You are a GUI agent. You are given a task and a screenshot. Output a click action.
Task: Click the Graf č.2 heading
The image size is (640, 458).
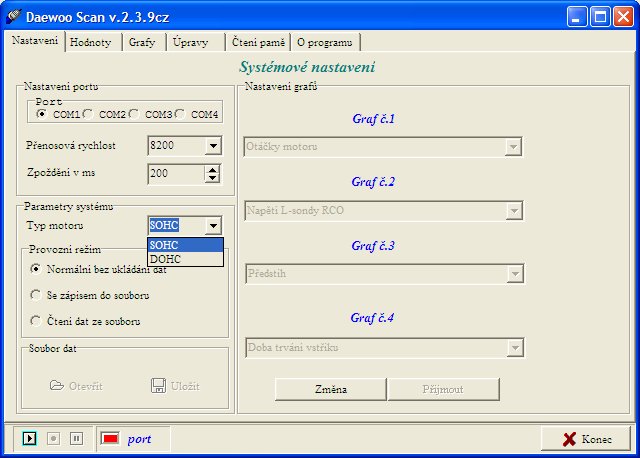pos(373,182)
